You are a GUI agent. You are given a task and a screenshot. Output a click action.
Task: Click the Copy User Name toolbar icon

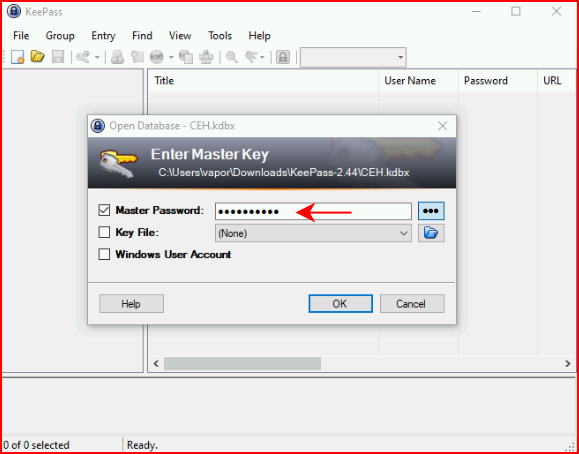click(x=117, y=57)
